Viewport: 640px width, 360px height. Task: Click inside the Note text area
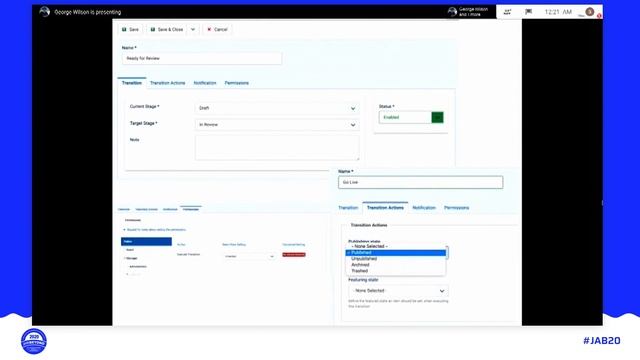(277, 148)
